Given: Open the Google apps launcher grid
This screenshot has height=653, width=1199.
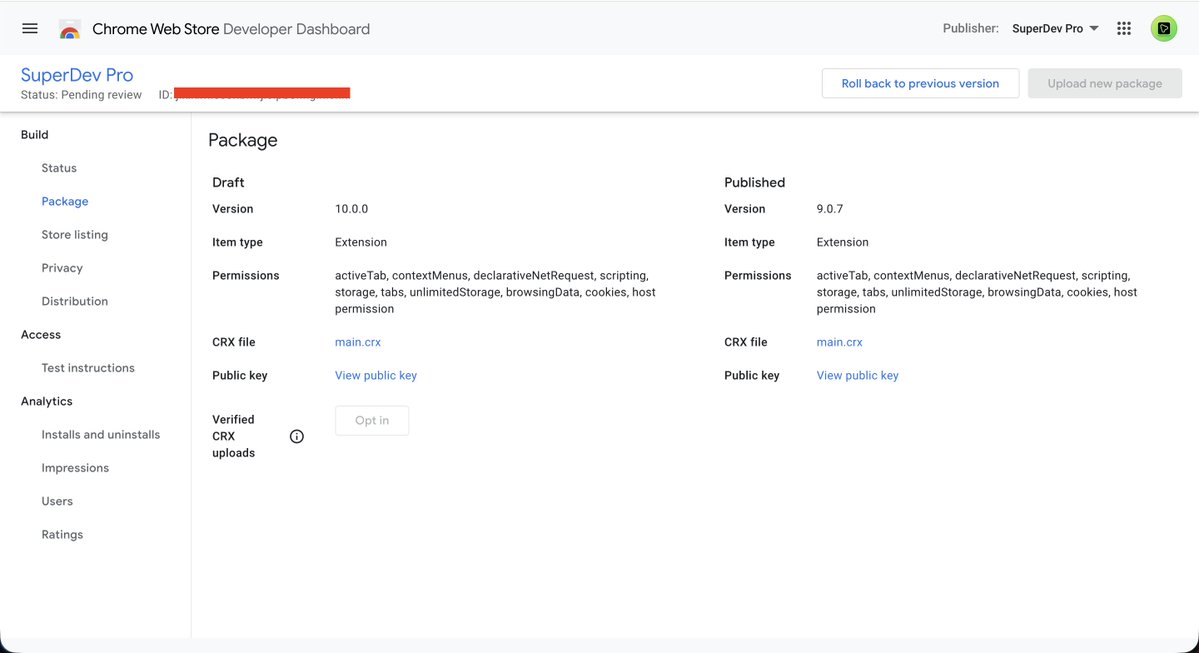Looking at the screenshot, I should [x=1123, y=28].
